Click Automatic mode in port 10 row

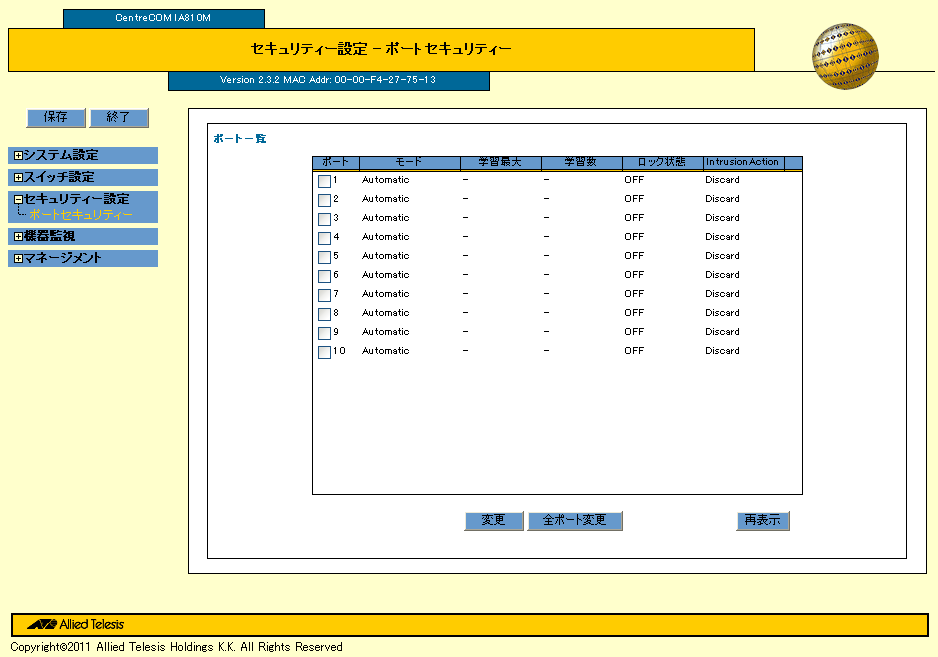tap(385, 351)
